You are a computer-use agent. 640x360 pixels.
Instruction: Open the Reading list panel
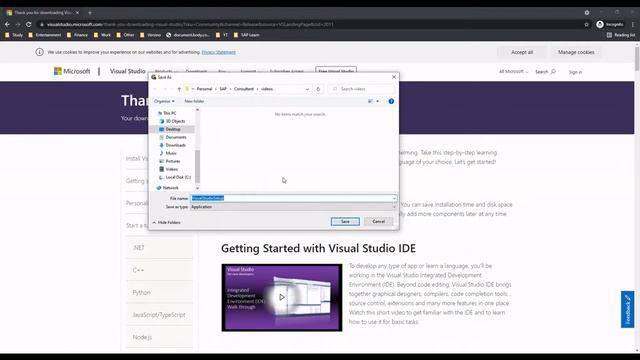click(621, 35)
